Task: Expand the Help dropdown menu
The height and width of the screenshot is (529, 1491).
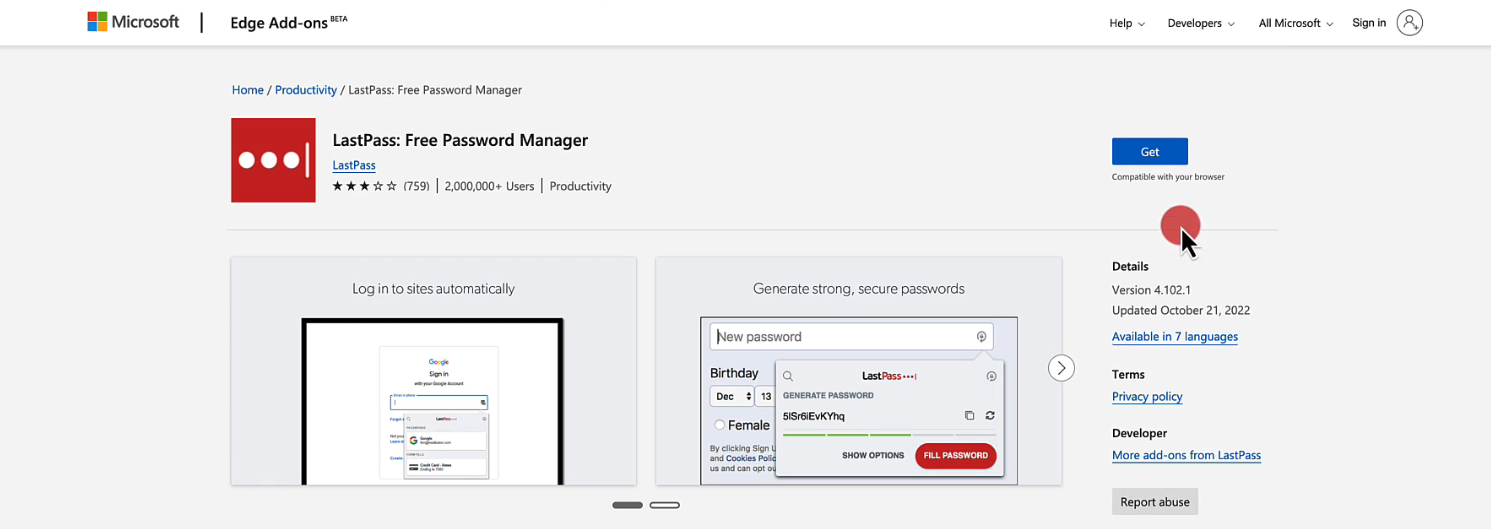Action: click(1126, 23)
